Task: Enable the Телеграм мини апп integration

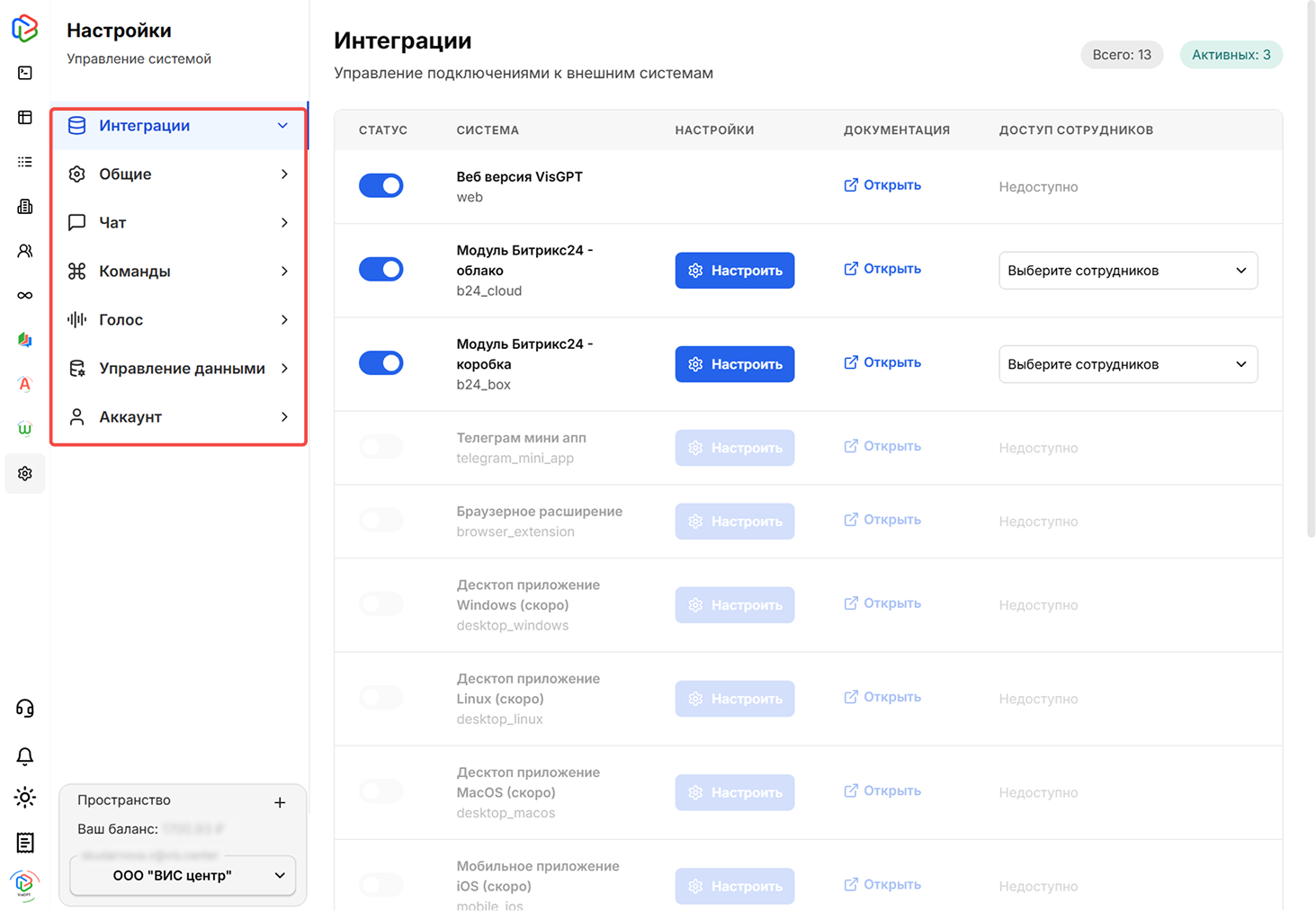Action: (x=381, y=447)
